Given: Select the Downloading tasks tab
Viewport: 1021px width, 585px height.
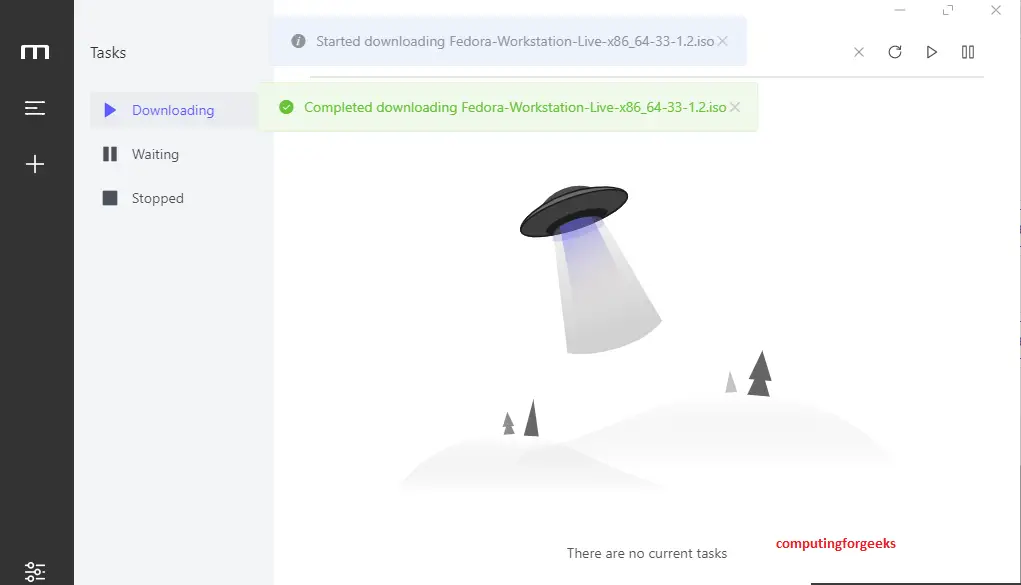Looking at the screenshot, I should point(175,110).
